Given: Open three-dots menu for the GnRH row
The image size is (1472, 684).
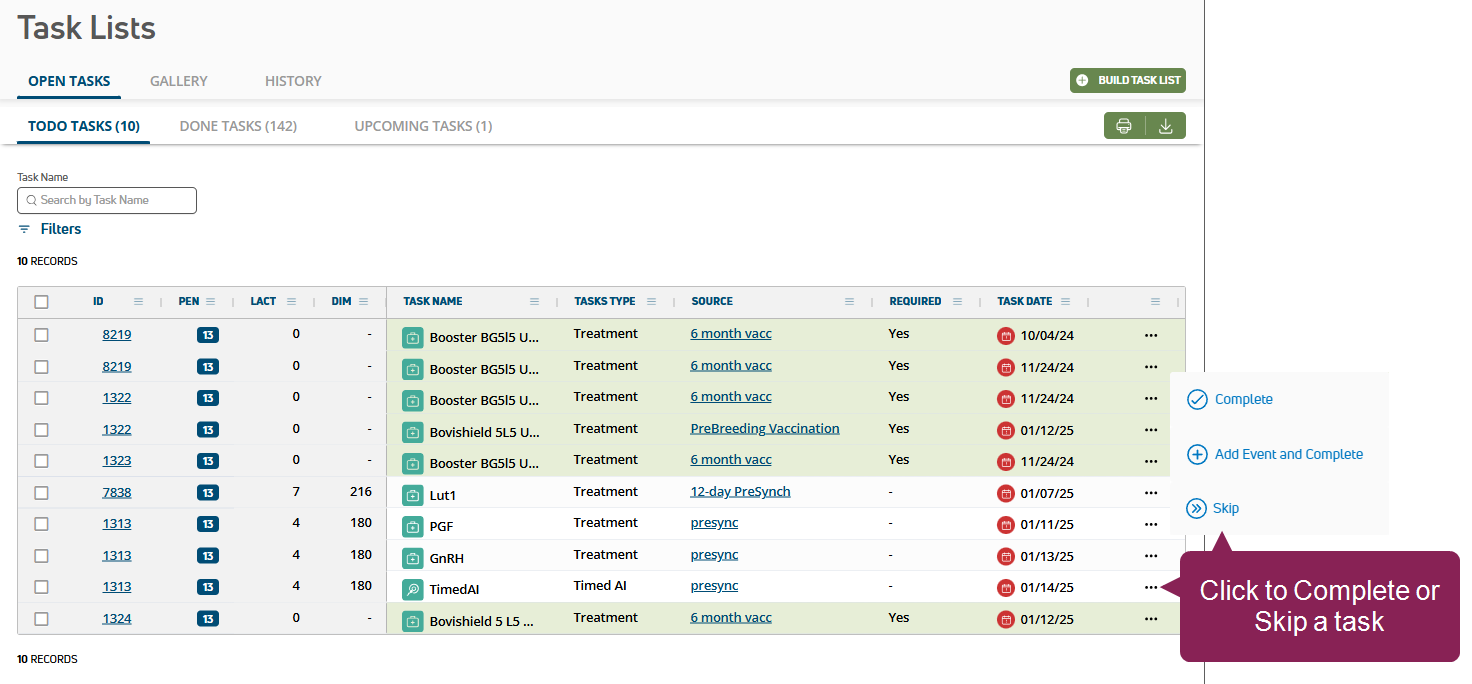Looking at the screenshot, I should tap(1151, 556).
